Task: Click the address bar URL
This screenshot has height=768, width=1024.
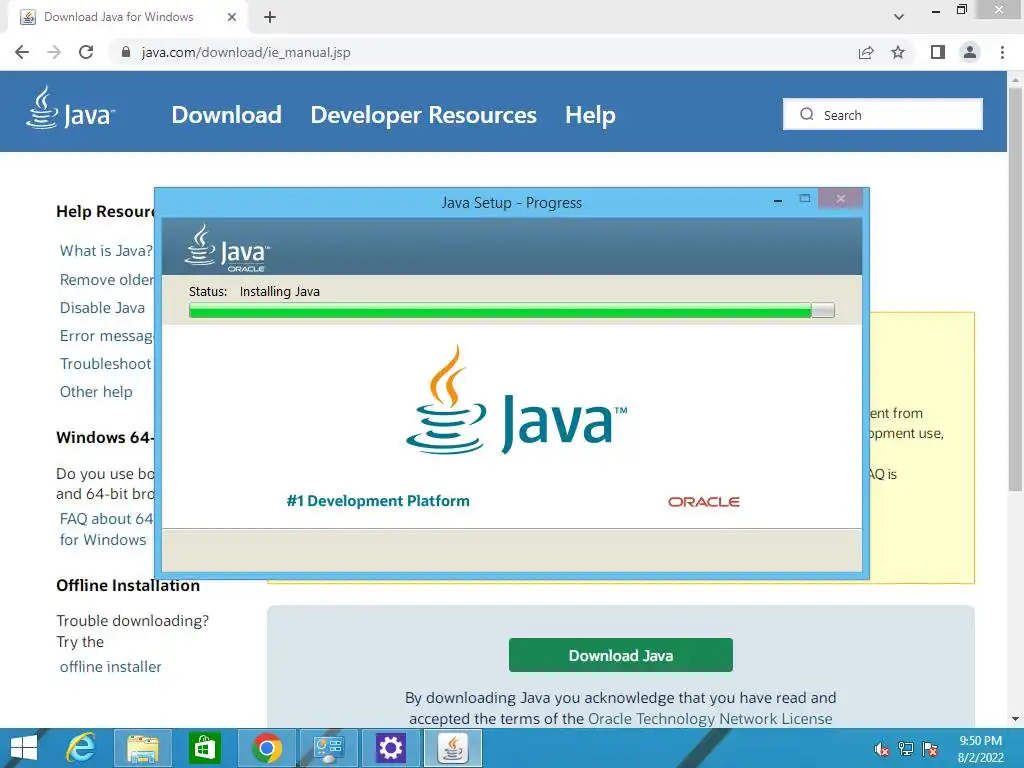Action: 246,52
